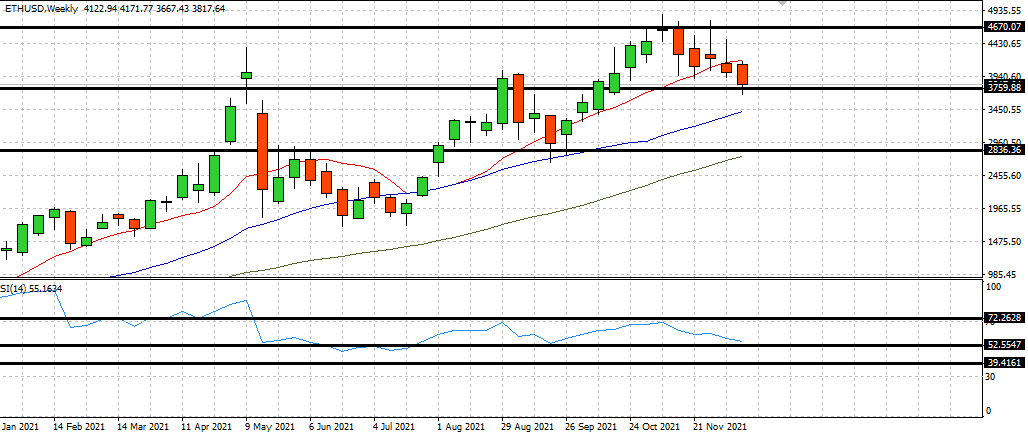
Task: Select the 4670.07 horizontal resistance line label
Action: tap(1003, 29)
